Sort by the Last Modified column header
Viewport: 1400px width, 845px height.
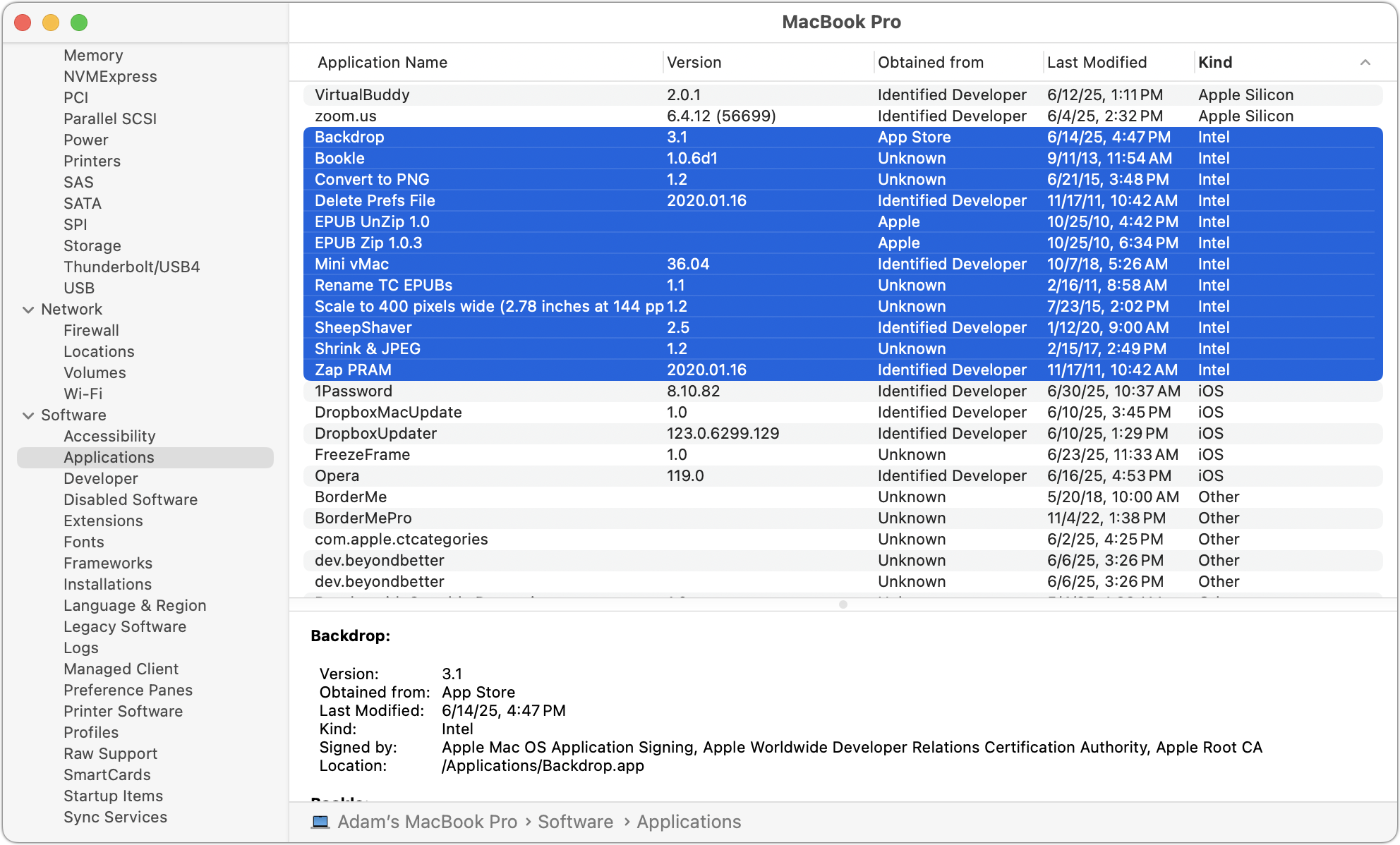[x=1097, y=62]
